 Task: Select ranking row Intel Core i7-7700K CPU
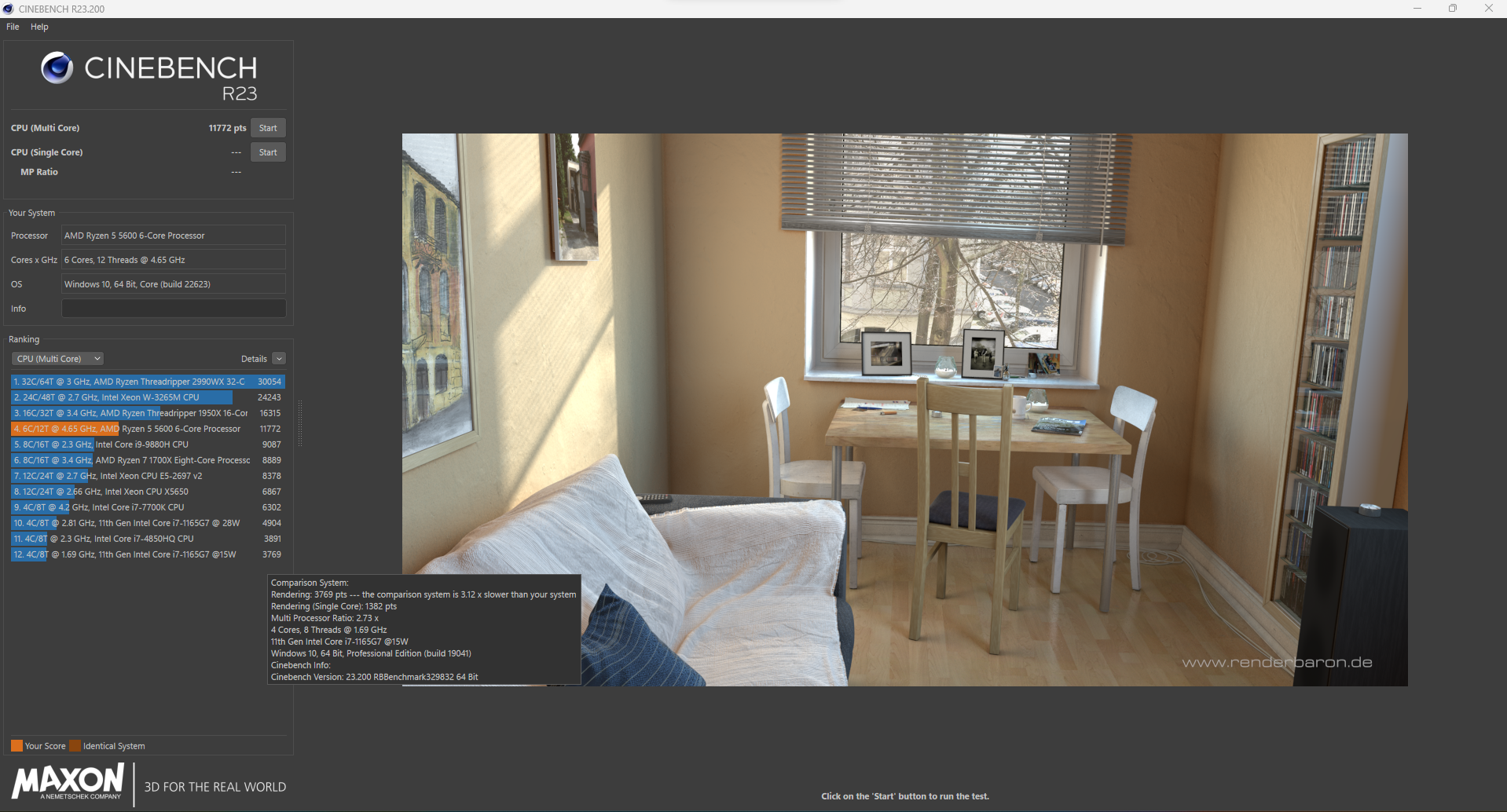coord(148,507)
